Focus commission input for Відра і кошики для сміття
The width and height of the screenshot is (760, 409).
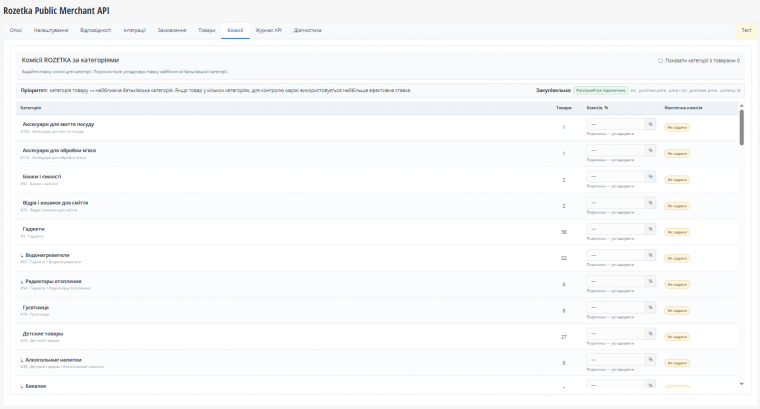[616, 203]
